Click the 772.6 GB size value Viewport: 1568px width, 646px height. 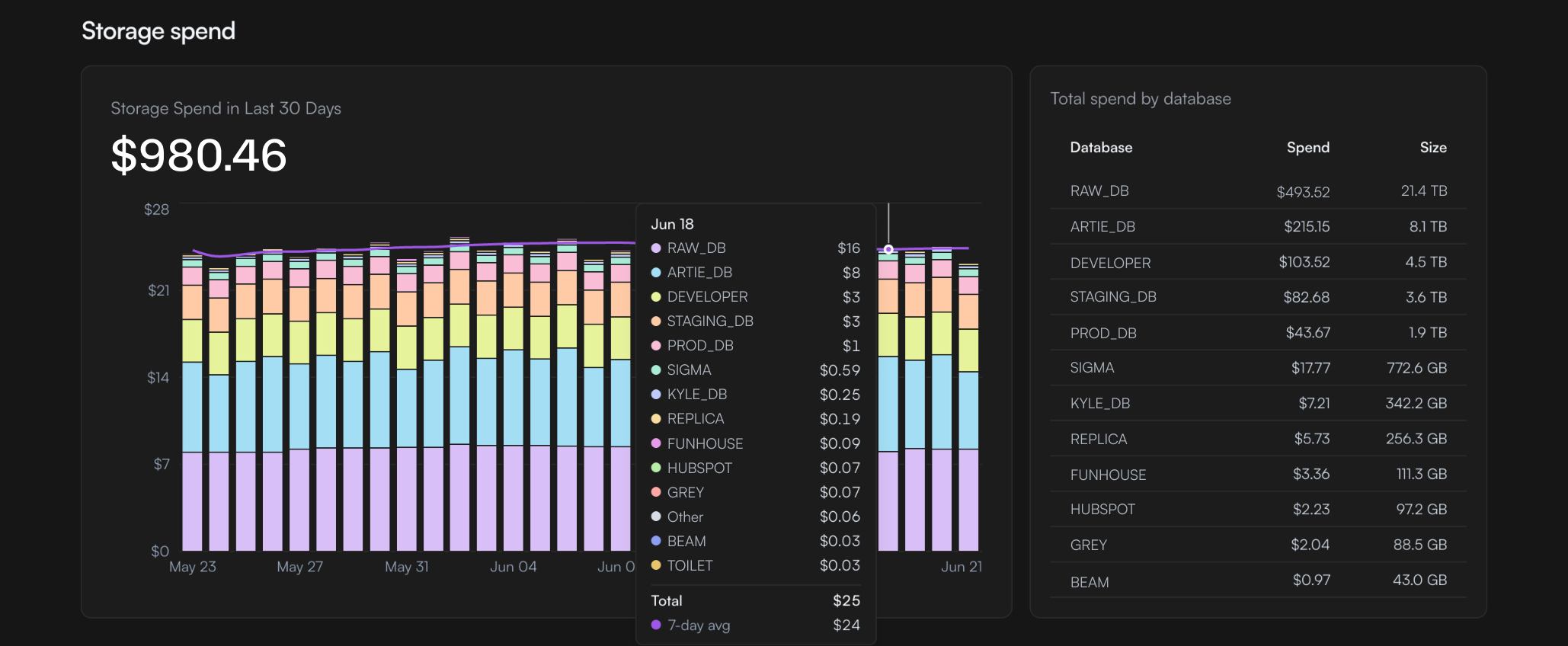1416,368
